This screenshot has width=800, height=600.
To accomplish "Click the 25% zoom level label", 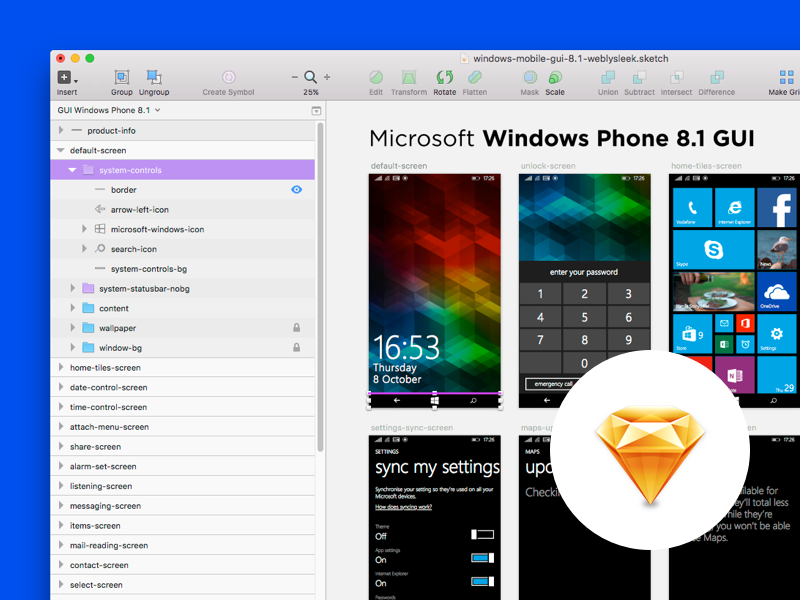I will (x=311, y=92).
